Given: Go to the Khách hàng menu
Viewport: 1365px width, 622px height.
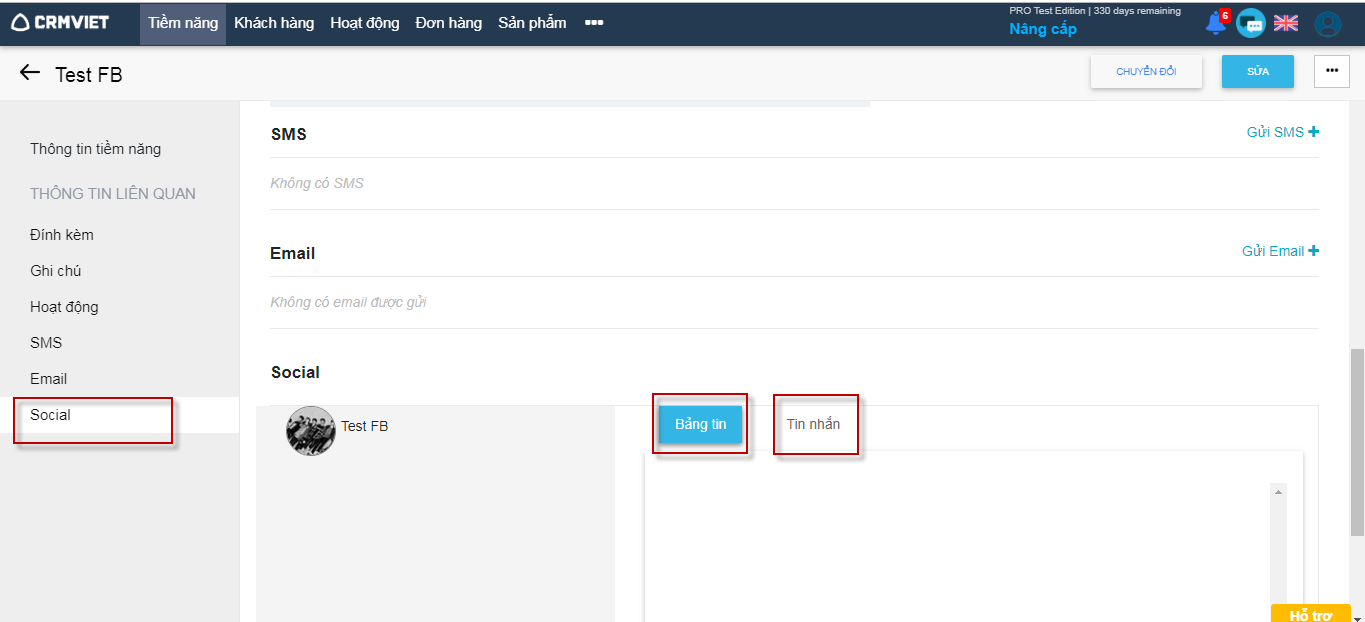Looking at the screenshot, I should click(274, 23).
